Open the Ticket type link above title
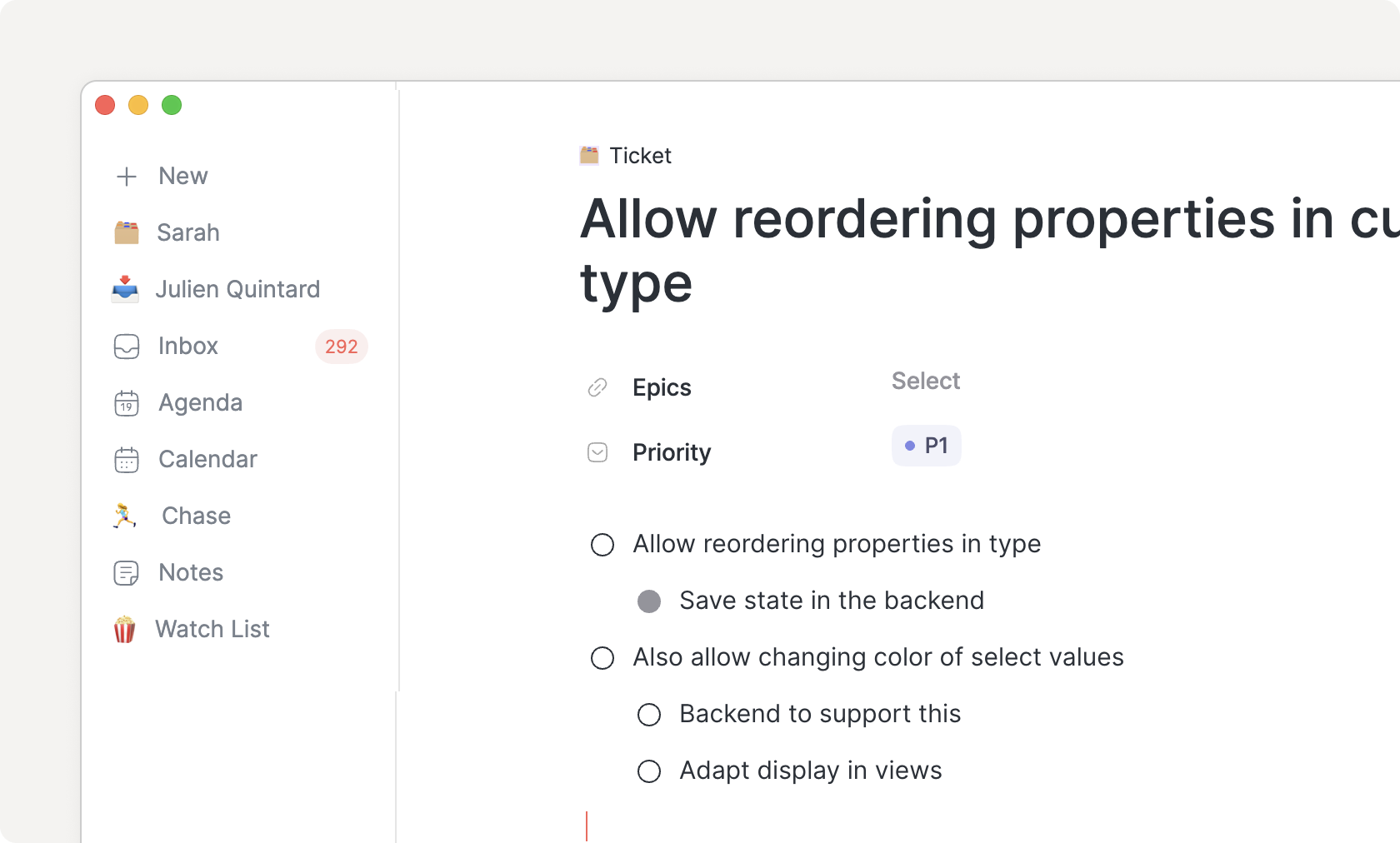 pos(639,156)
